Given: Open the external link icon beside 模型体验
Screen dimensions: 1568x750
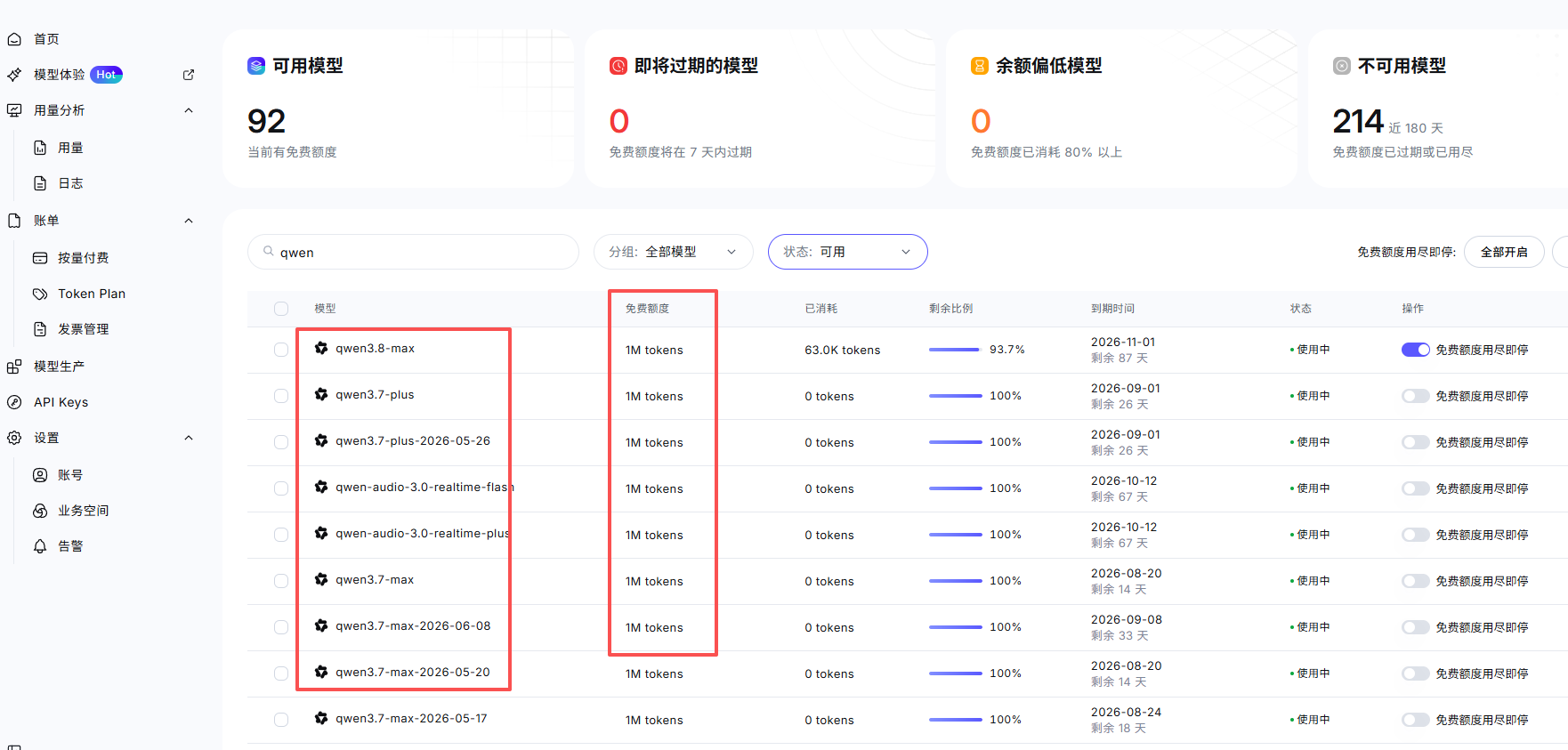Looking at the screenshot, I should pos(189,75).
